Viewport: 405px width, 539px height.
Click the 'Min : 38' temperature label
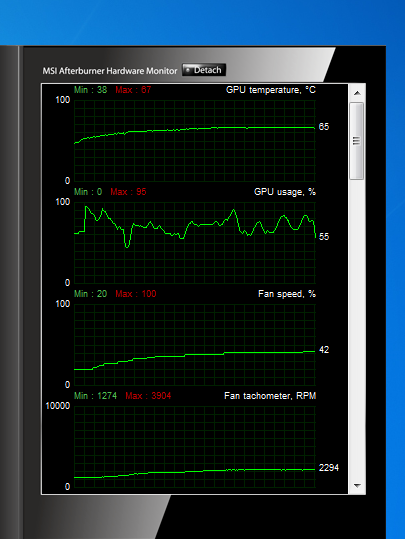pyautogui.click(x=90, y=90)
